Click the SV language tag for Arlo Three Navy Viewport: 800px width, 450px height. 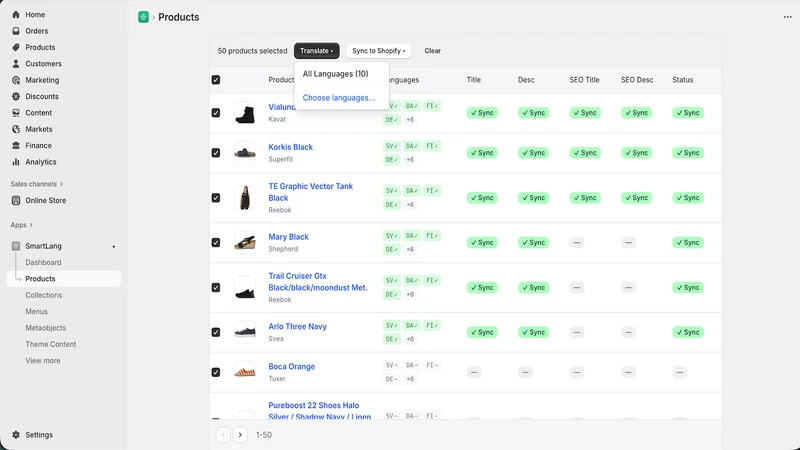391,326
